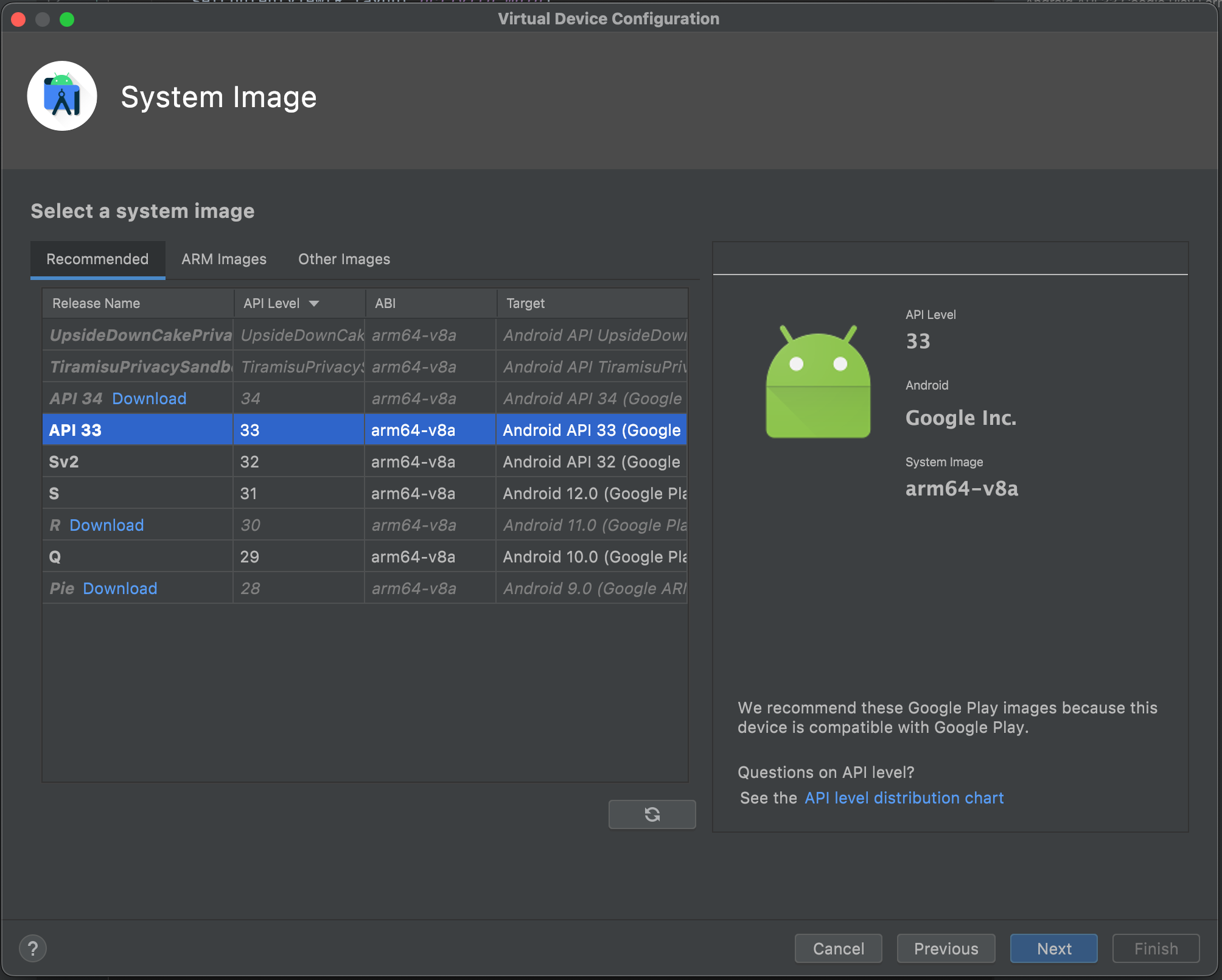Download the Pie system image
The width and height of the screenshot is (1222, 980).
coord(120,589)
